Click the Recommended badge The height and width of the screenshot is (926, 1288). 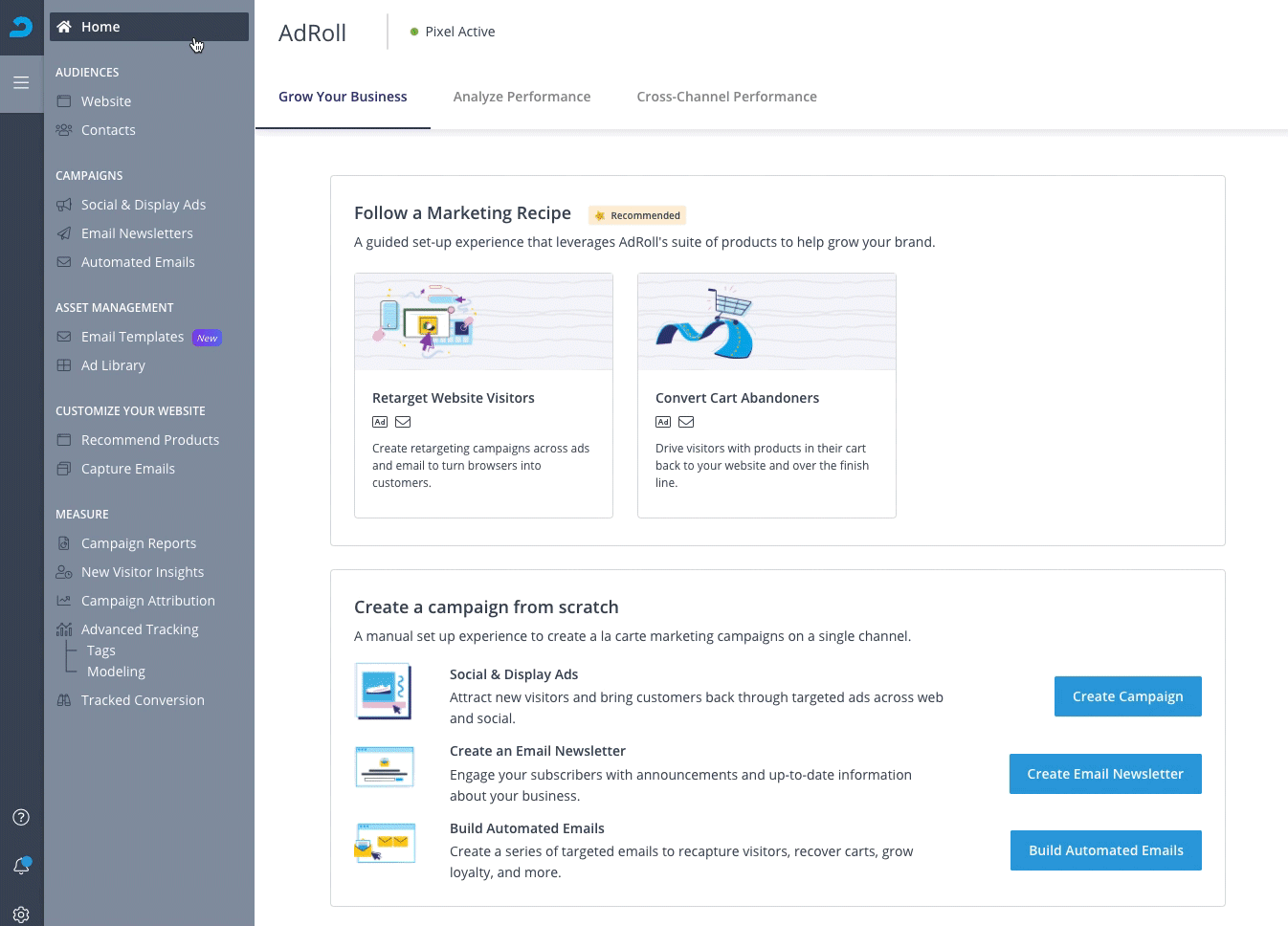pyautogui.click(x=637, y=215)
